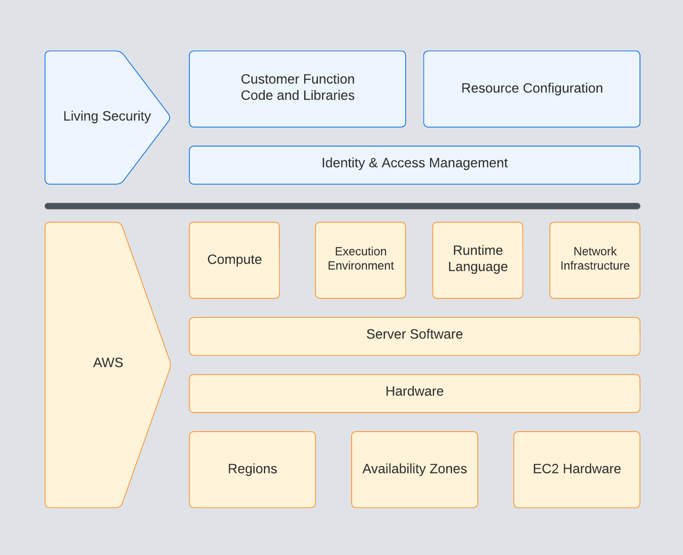Select the Compute box
Screen dimensions: 683x555
(234, 260)
